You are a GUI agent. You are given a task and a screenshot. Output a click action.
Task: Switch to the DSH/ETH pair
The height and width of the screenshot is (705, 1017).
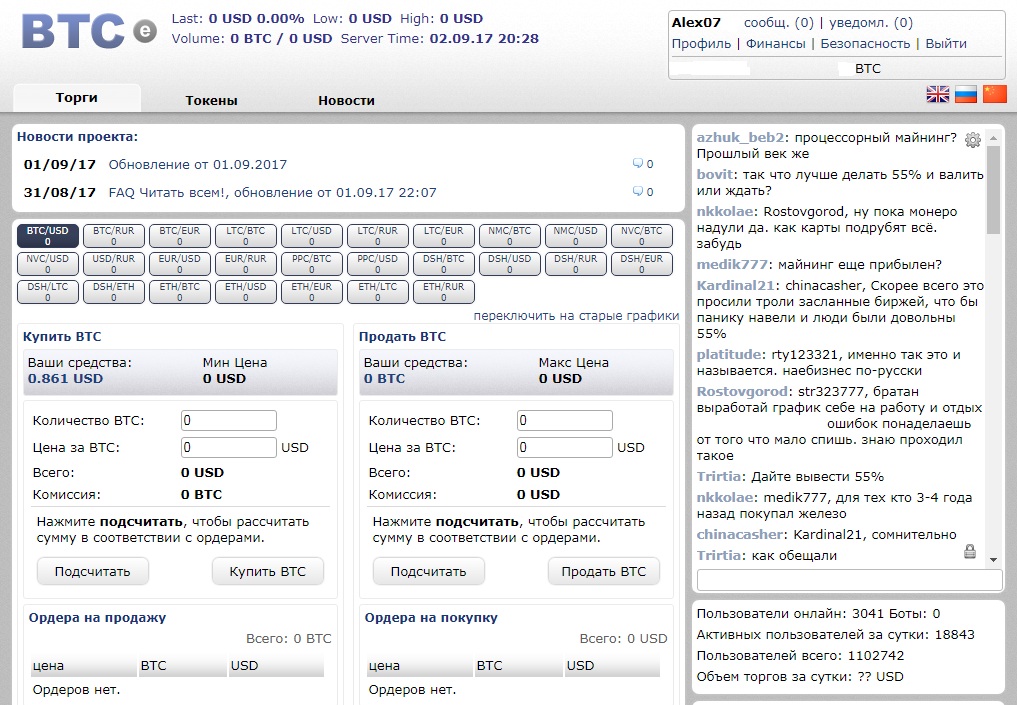click(x=114, y=292)
